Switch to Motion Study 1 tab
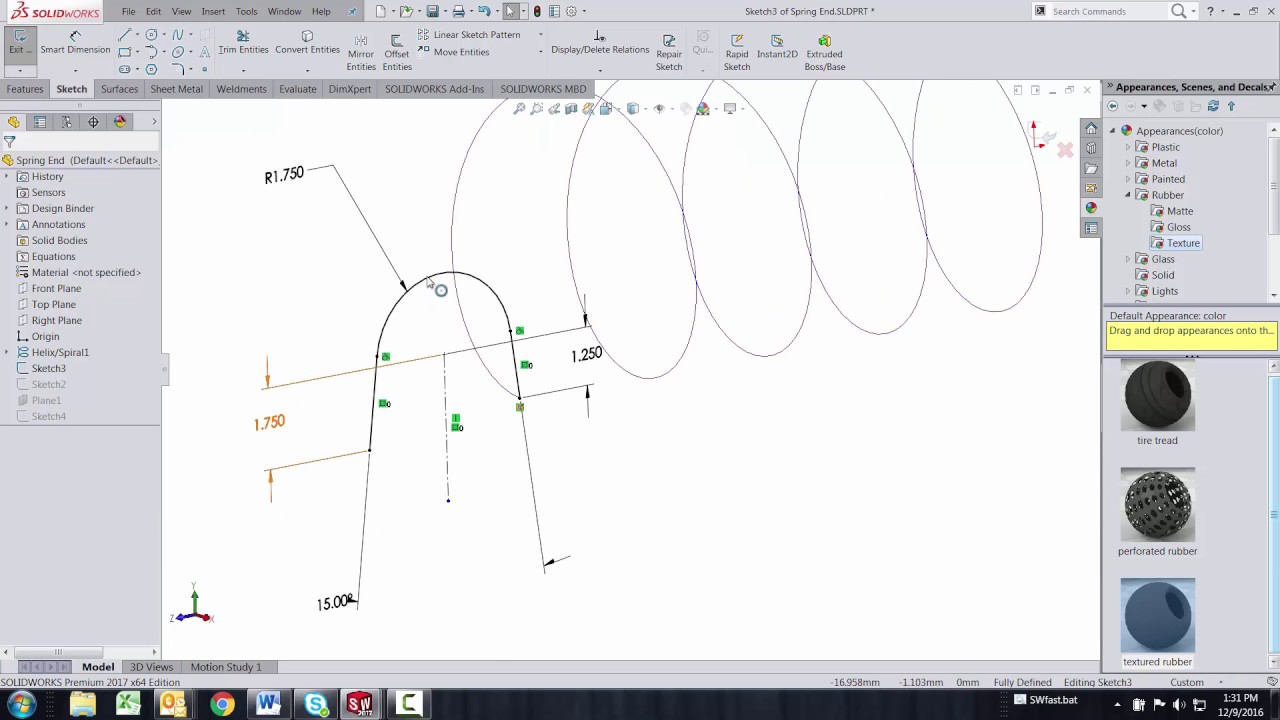Screen dimensions: 1280x720 coord(226,667)
